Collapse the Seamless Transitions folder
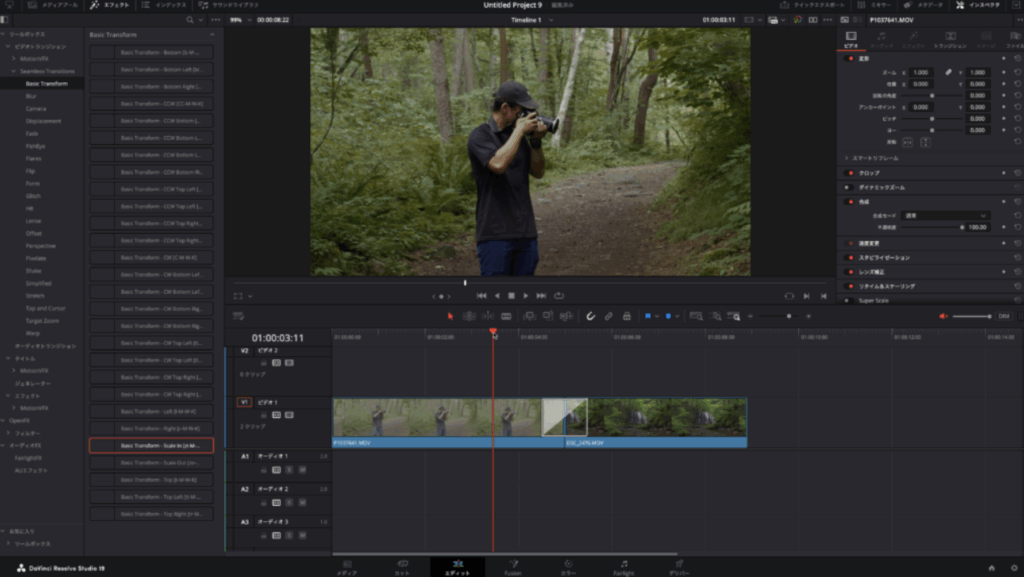This screenshot has height=577, width=1024. pos(14,71)
